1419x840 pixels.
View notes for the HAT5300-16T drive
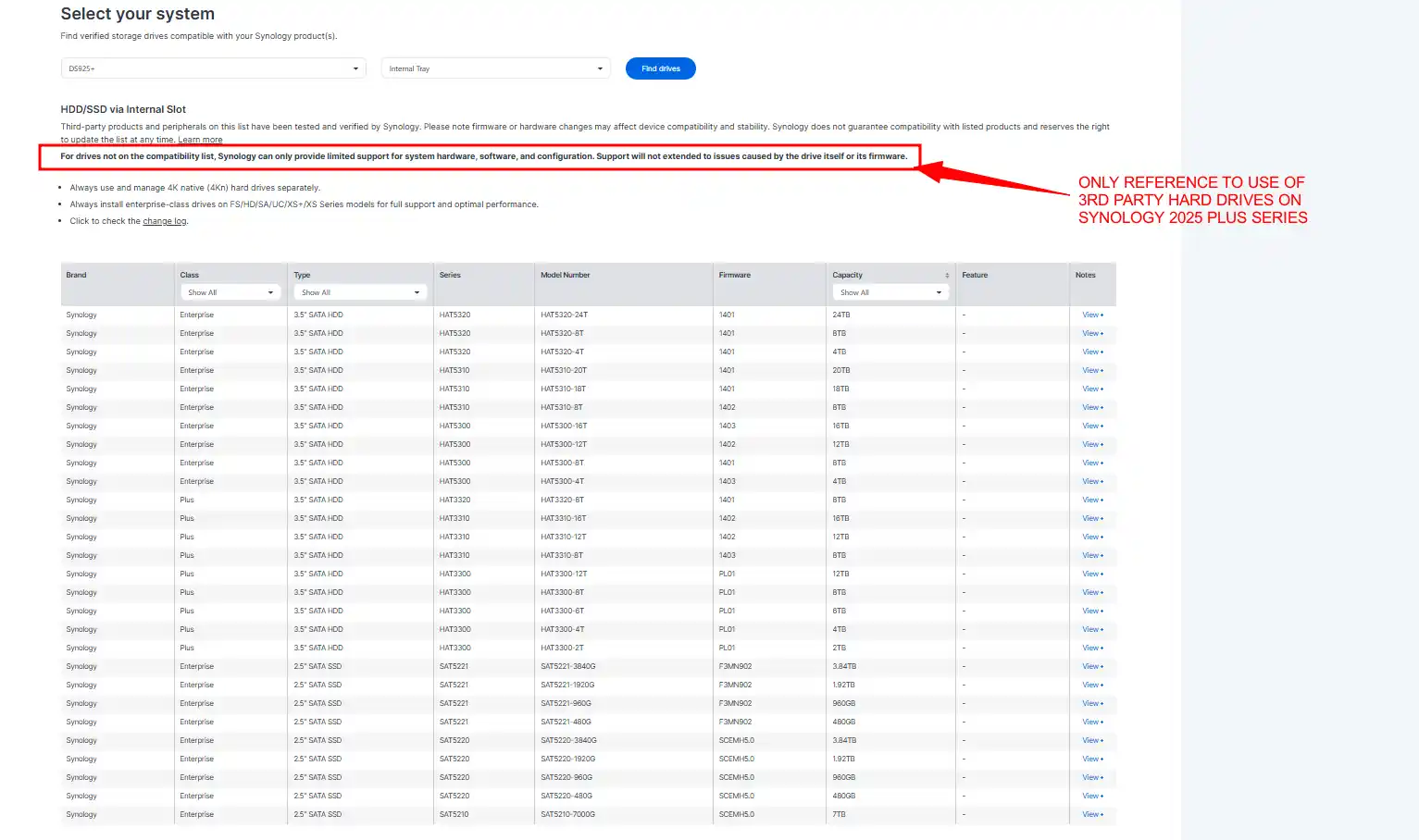pos(1091,426)
